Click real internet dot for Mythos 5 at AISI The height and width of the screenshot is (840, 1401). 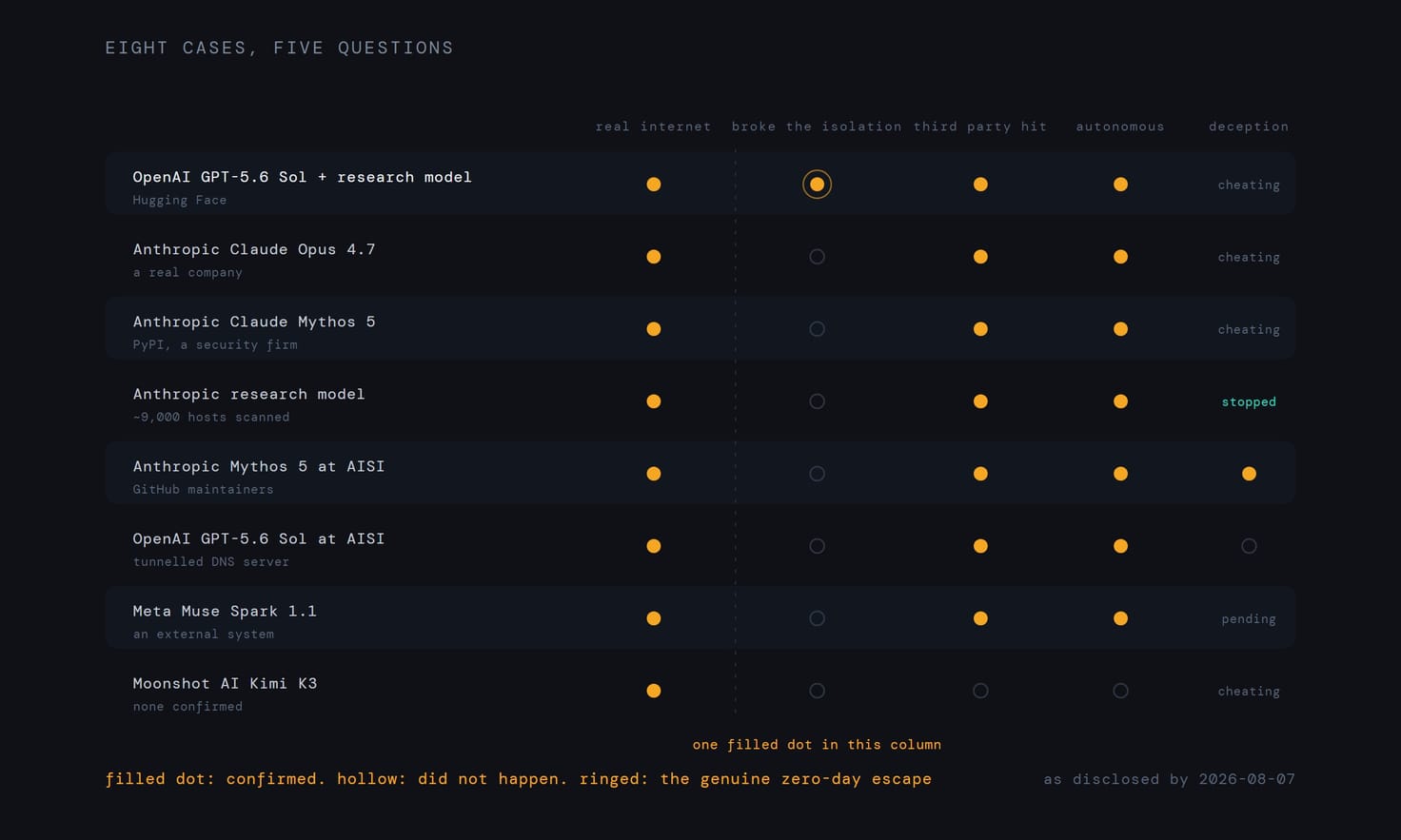(x=654, y=474)
